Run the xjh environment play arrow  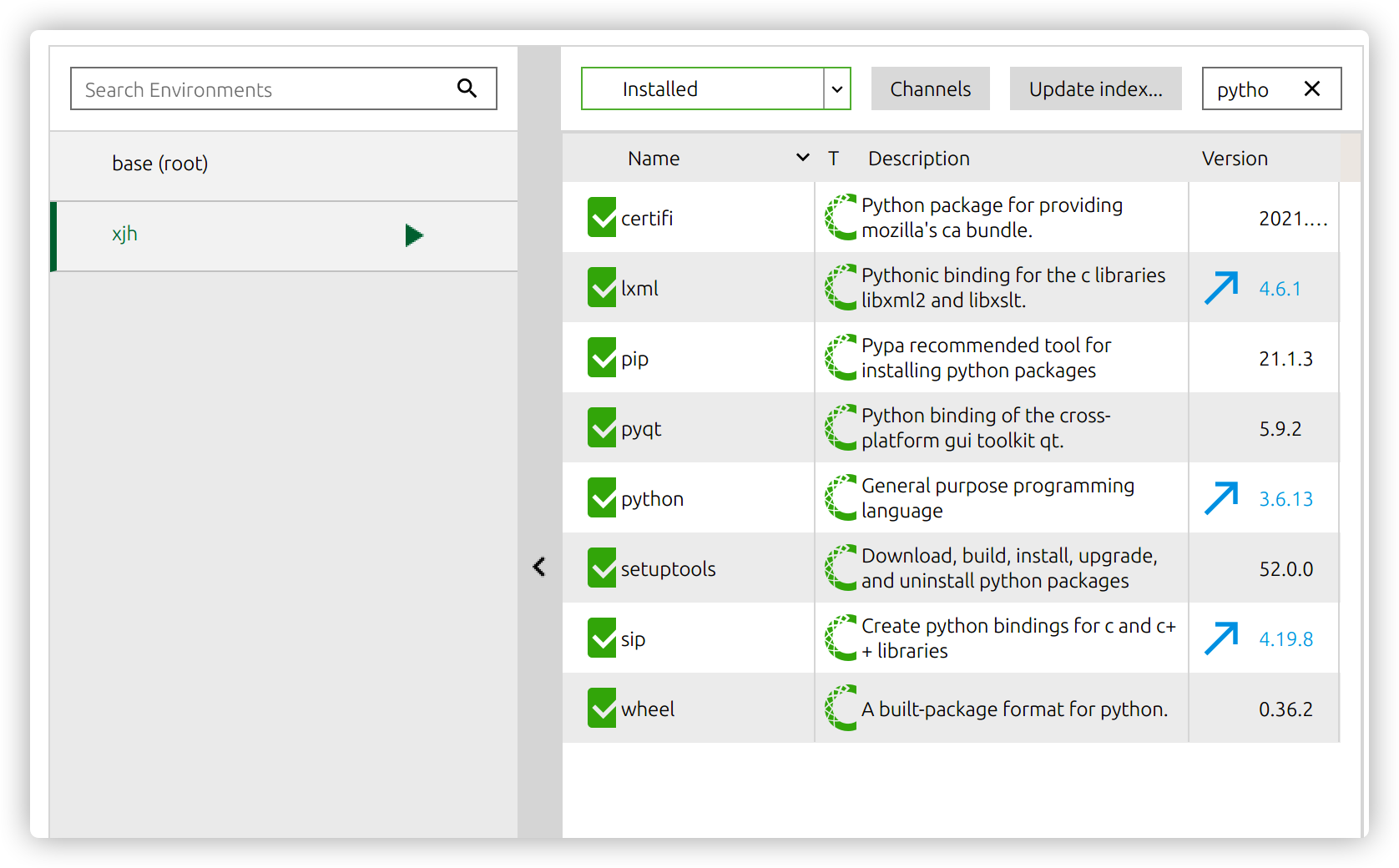tap(414, 235)
